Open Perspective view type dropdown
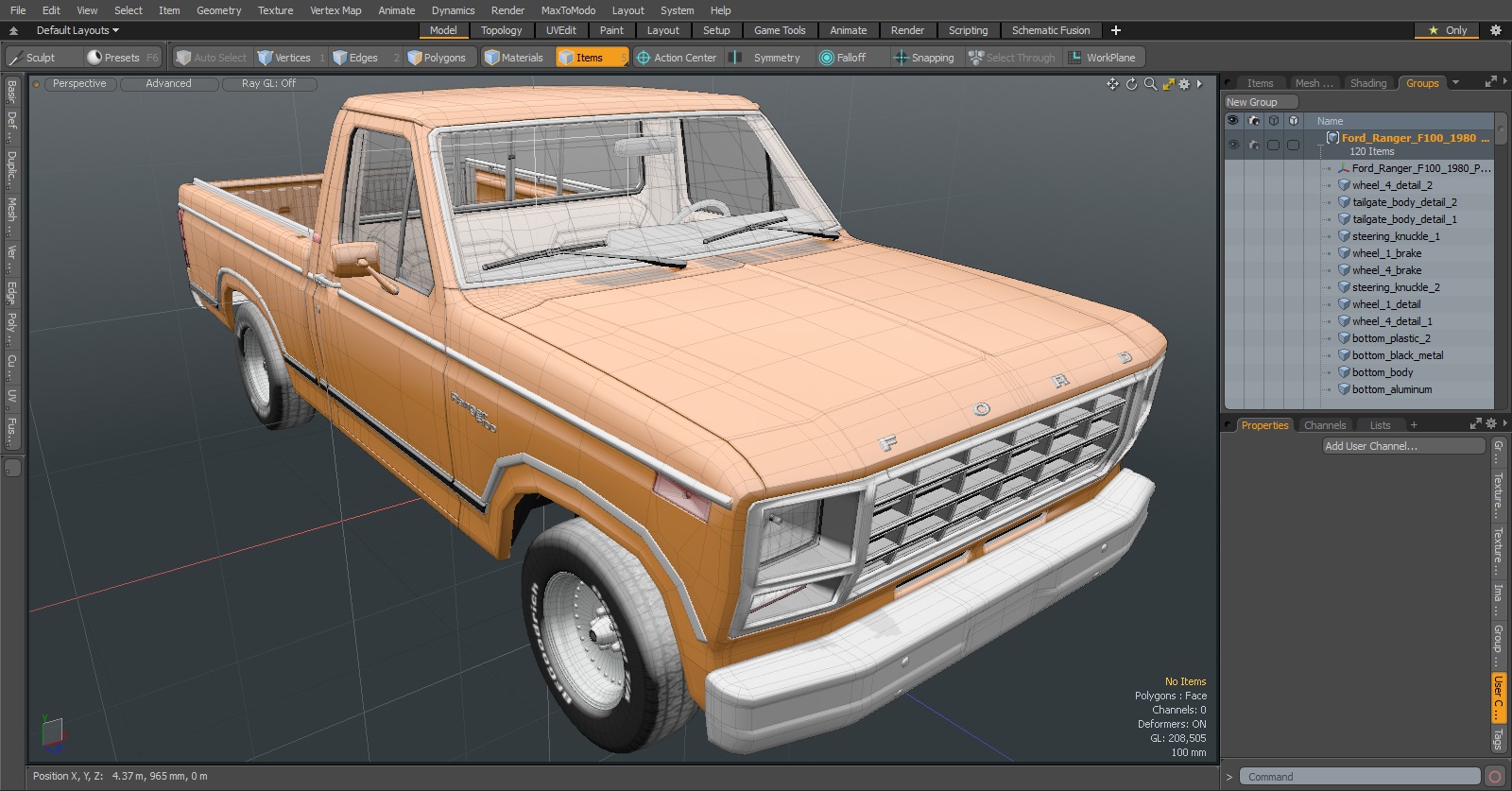This screenshot has width=1512, height=791. click(79, 84)
